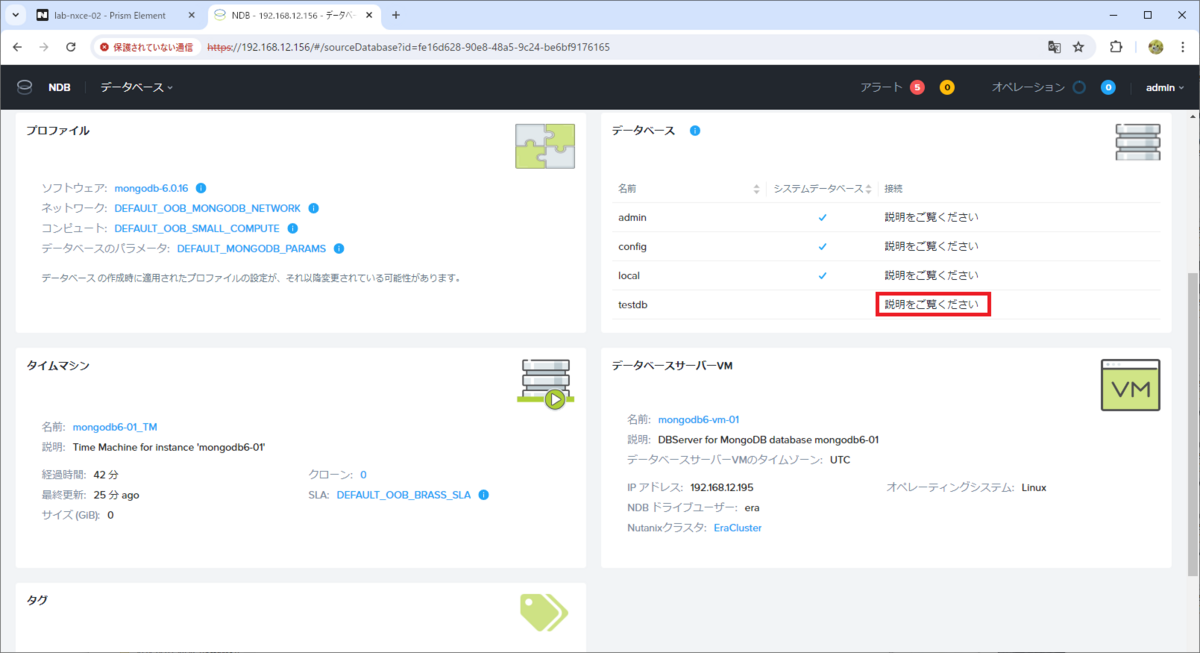The image size is (1200, 653).
Task: Click the green VM icon
Action: pyautogui.click(x=1130, y=385)
